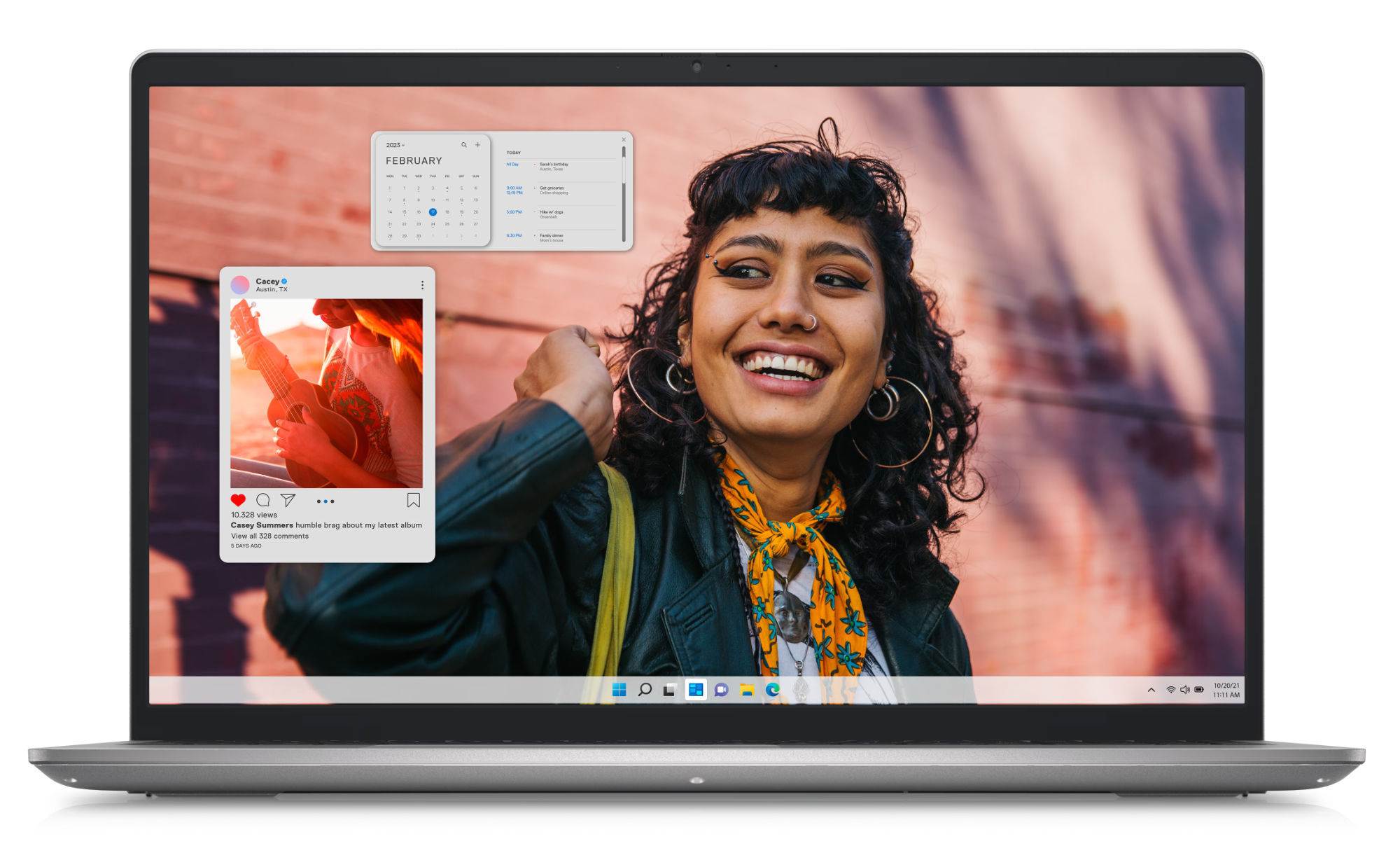Open the 2023 year dropdown
Screen dimensions: 1400x867
[x=395, y=145]
